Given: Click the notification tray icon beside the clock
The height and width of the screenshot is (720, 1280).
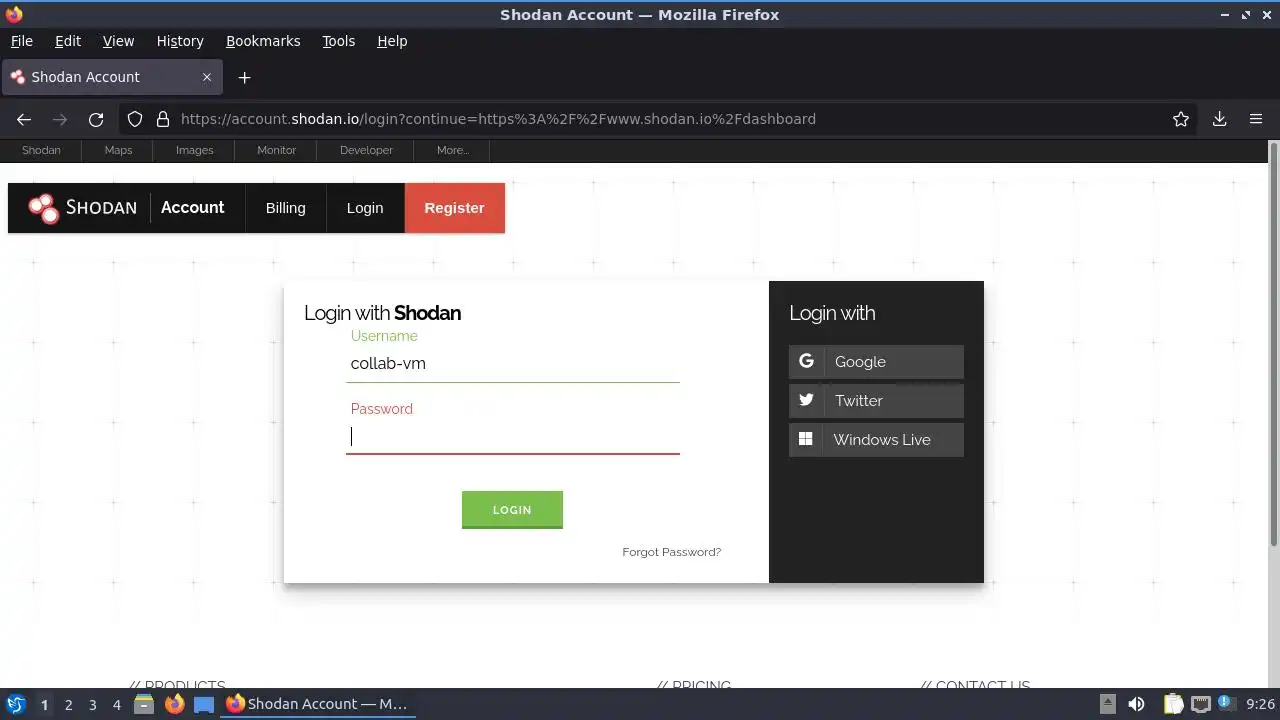Looking at the screenshot, I should pyautogui.click(x=1226, y=704).
